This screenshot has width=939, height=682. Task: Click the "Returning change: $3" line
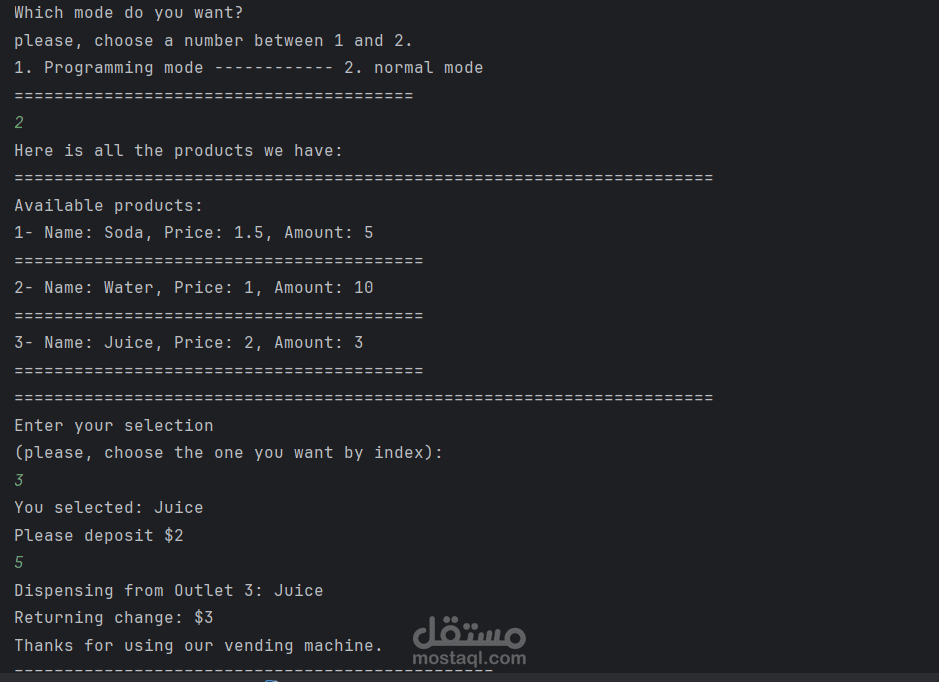click(x=113, y=618)
